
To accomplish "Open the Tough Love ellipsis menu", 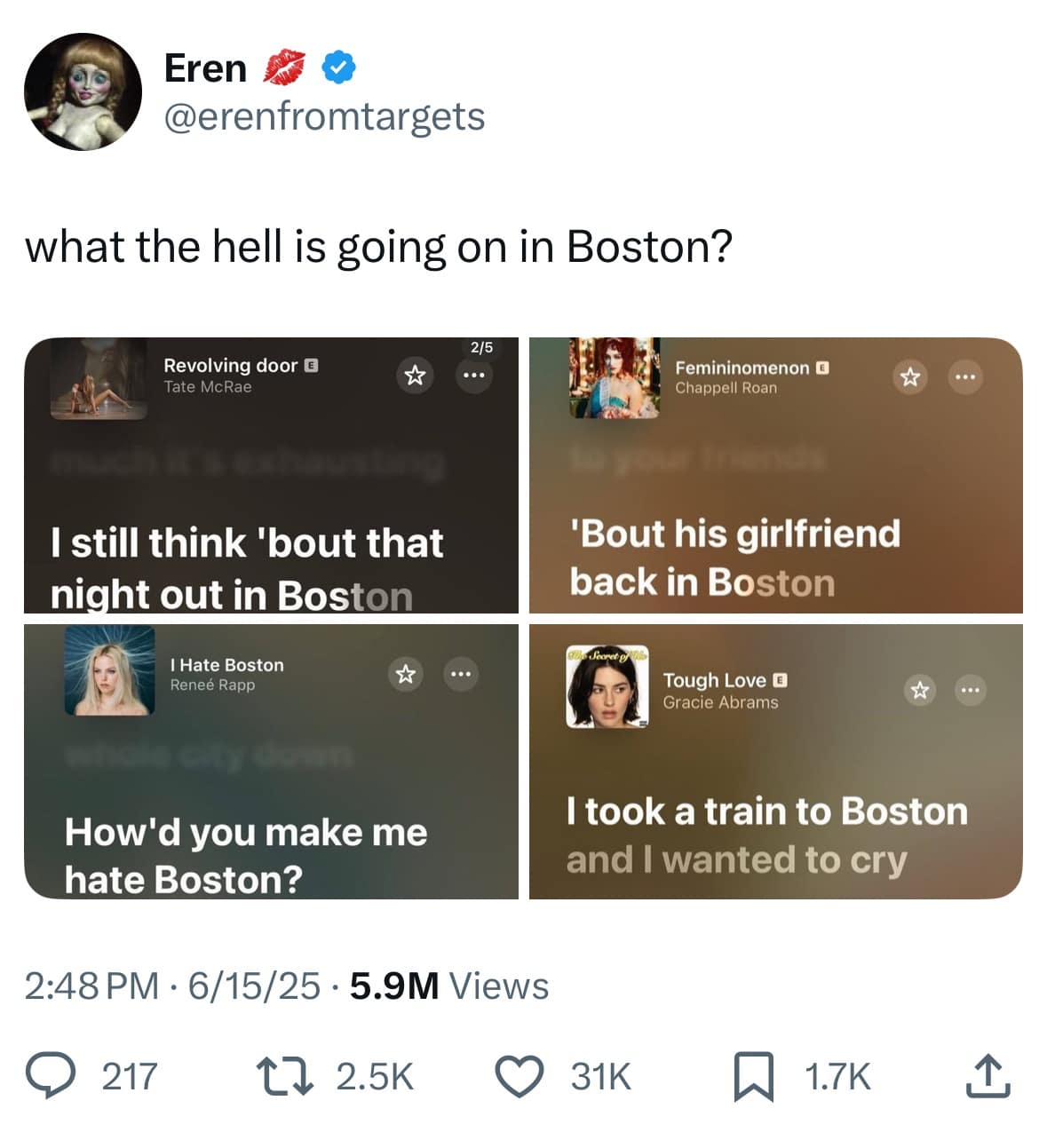I will click(x=970, y=690).
